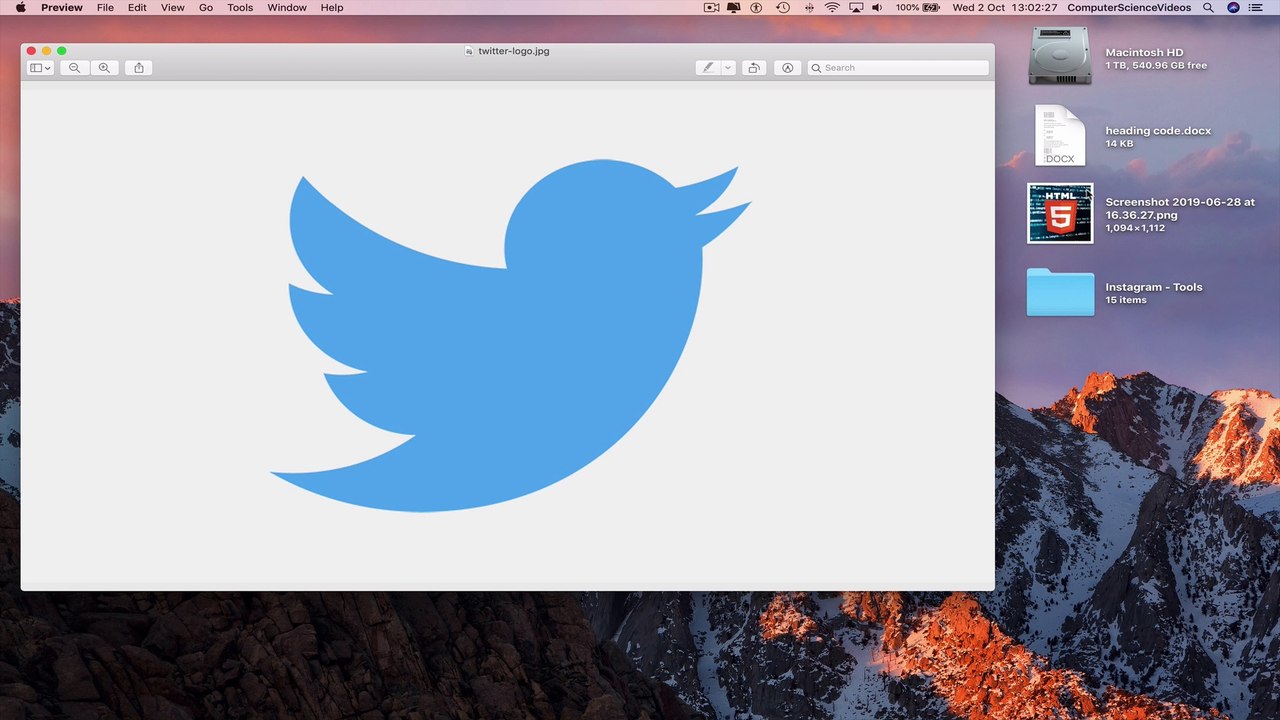Open the View menu
This screenshot has height=720, width=1280.
(173, 7)
